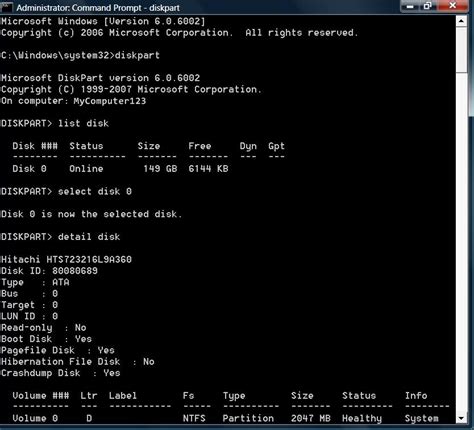Click 'Disk 0 is now the selected disk.'
The height and width of the screenshot is (430, 474).
click(x=92, y=214)
